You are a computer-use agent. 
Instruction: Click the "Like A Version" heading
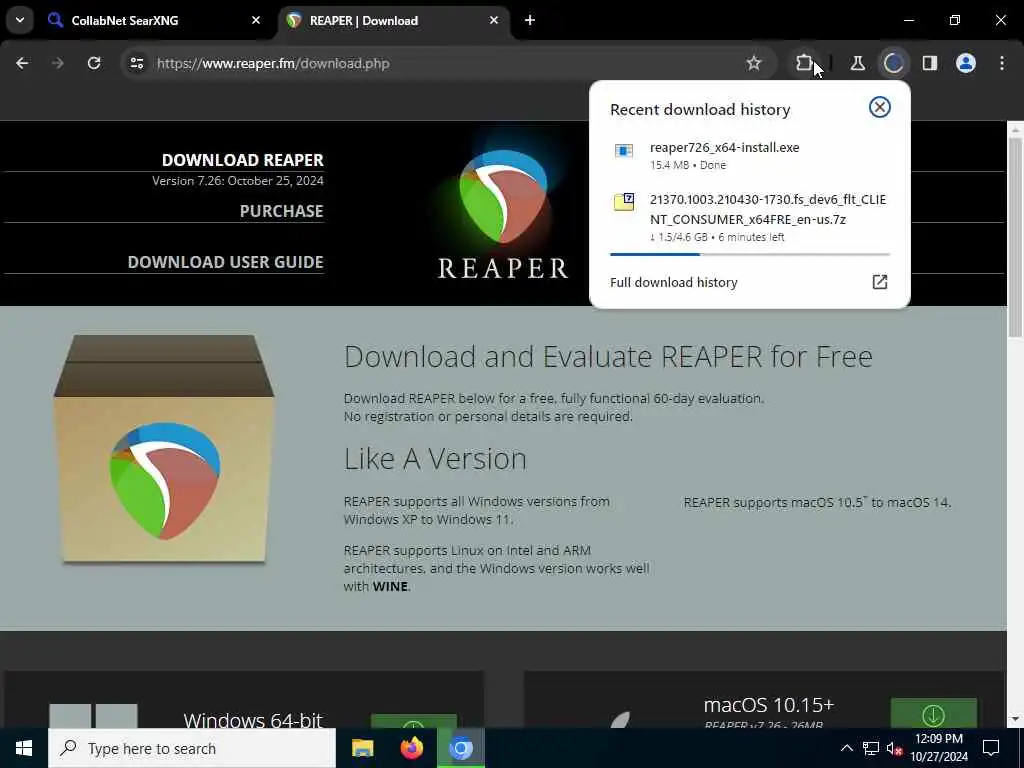pos(435,458)
